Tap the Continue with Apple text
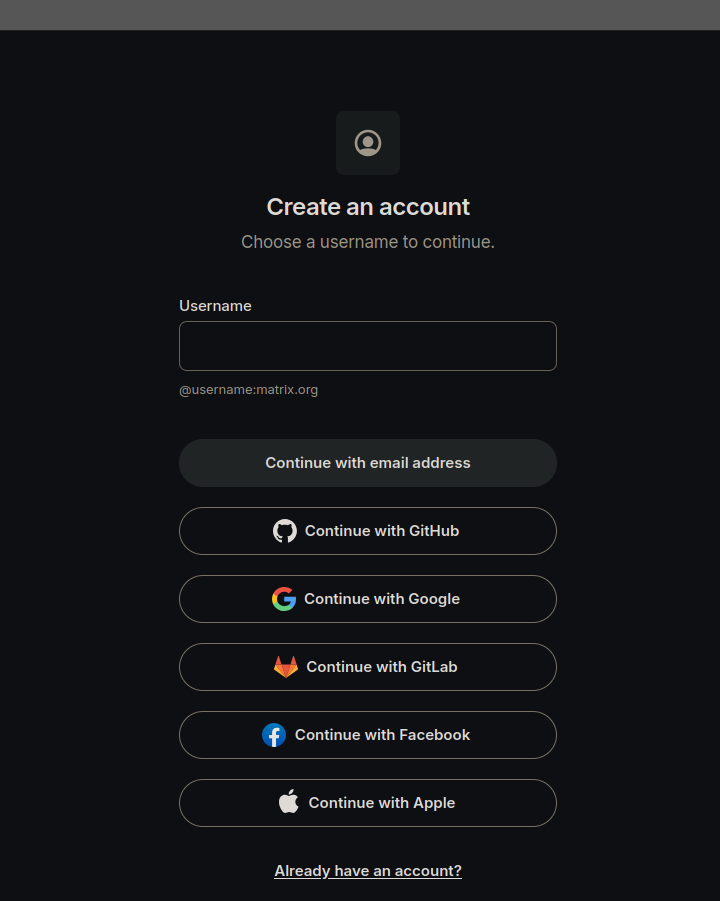 point(382,803)
